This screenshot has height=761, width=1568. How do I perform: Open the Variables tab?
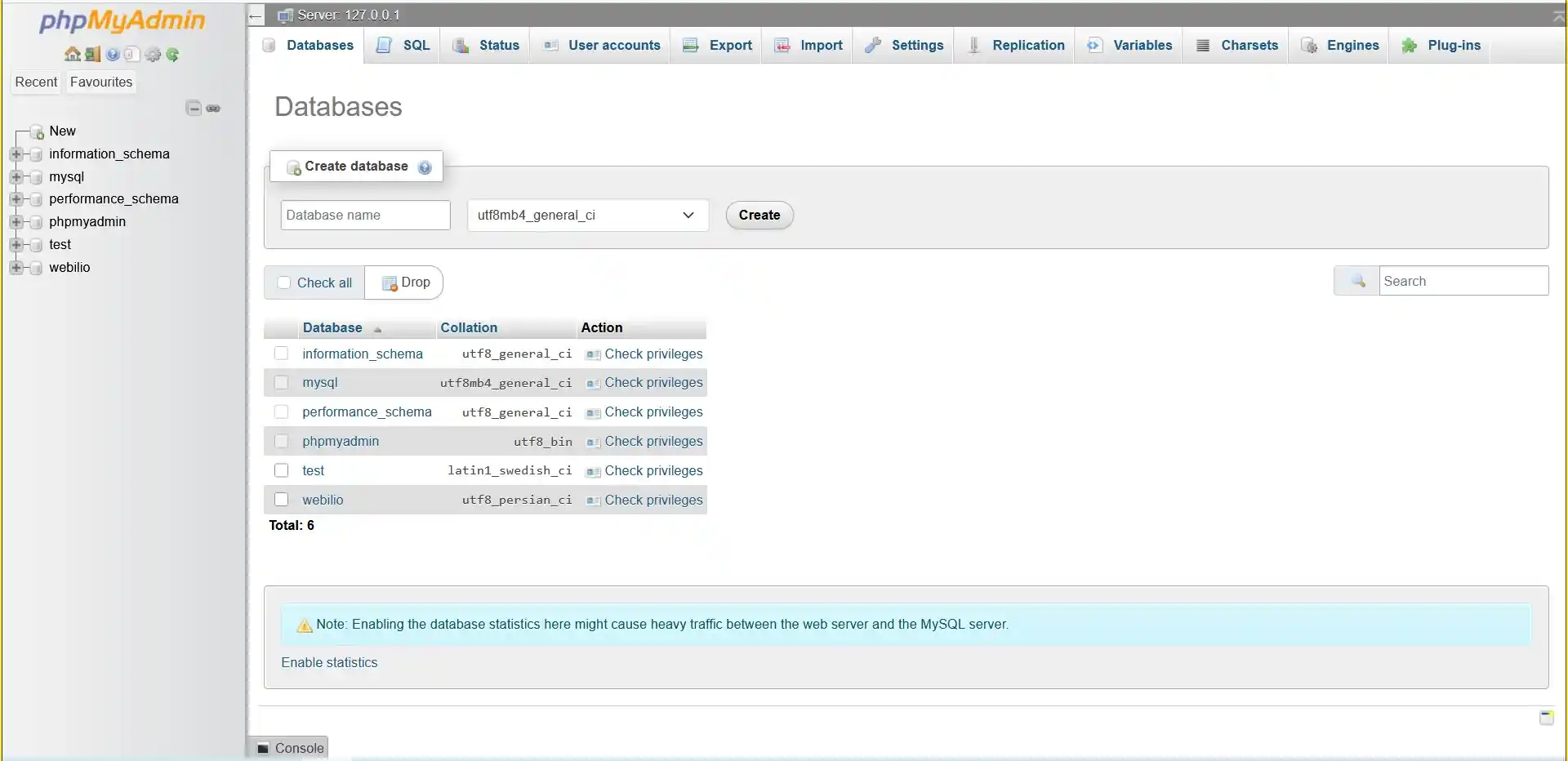(x=1129, y=46)
